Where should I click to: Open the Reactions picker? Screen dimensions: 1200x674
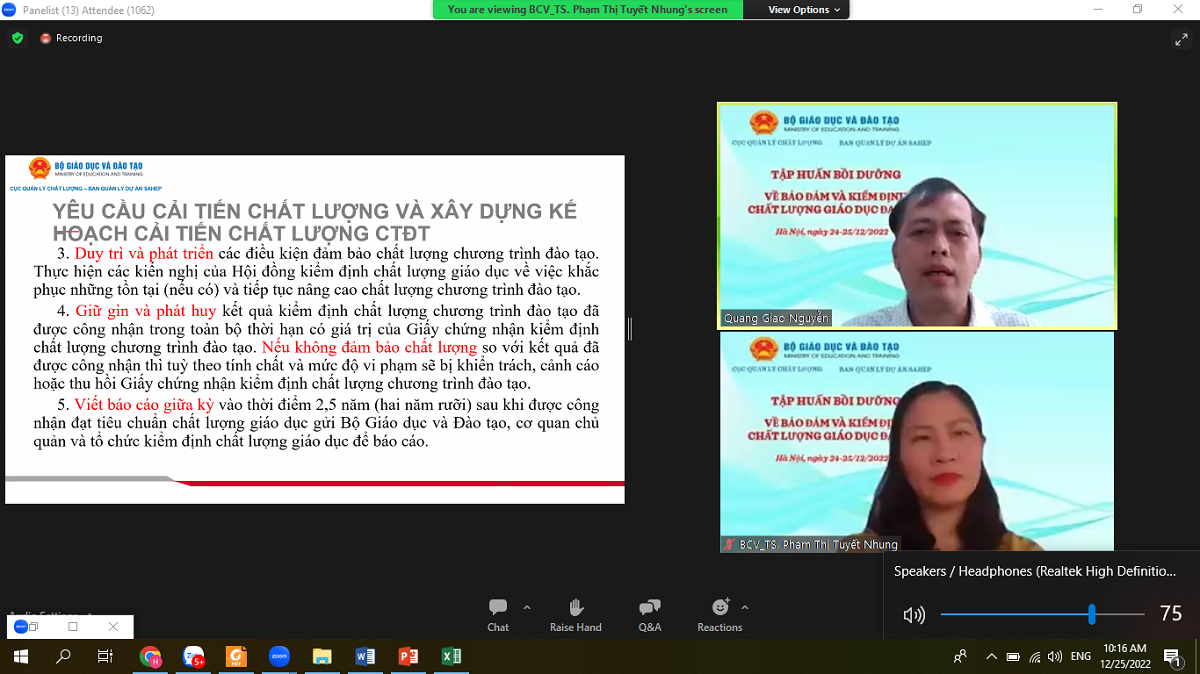tap(720, 614)
